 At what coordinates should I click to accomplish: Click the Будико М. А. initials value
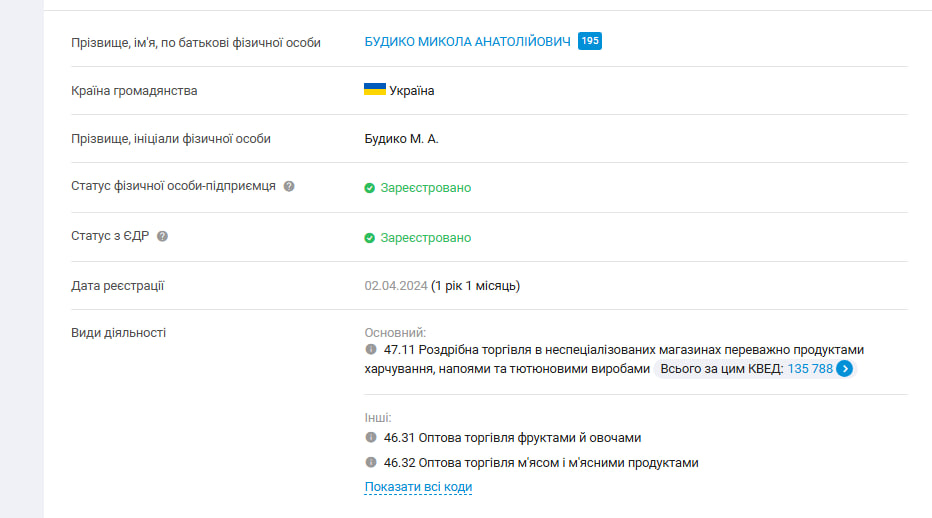pos(401,139)
